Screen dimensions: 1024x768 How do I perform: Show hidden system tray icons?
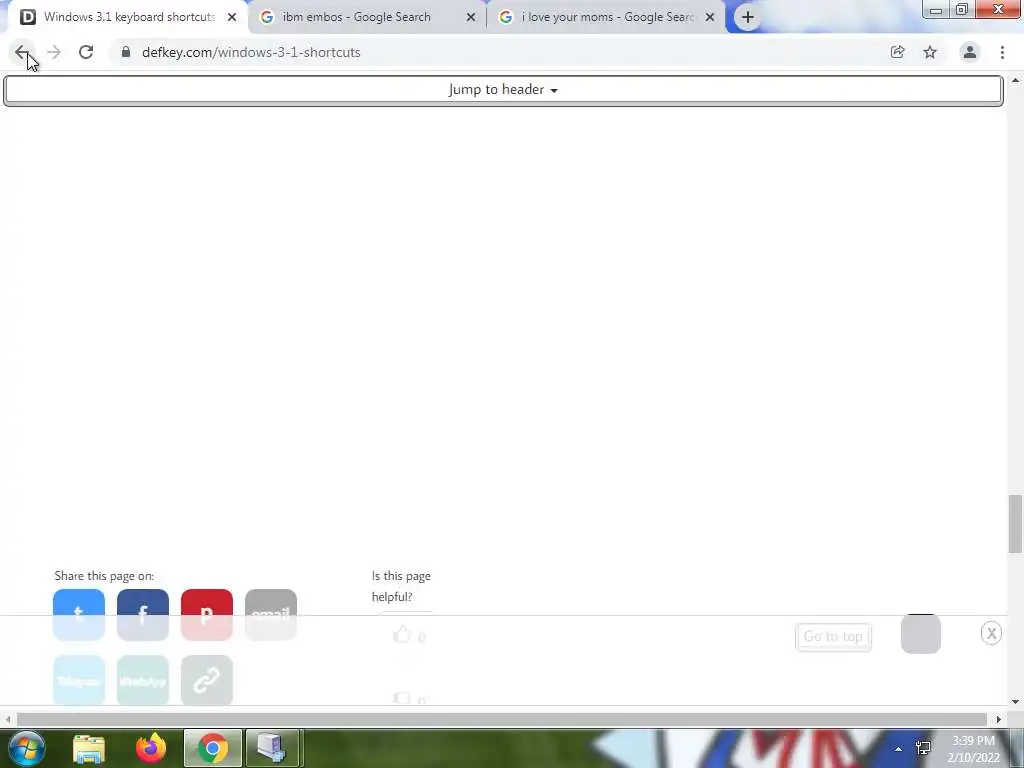[x=899, y=749]
